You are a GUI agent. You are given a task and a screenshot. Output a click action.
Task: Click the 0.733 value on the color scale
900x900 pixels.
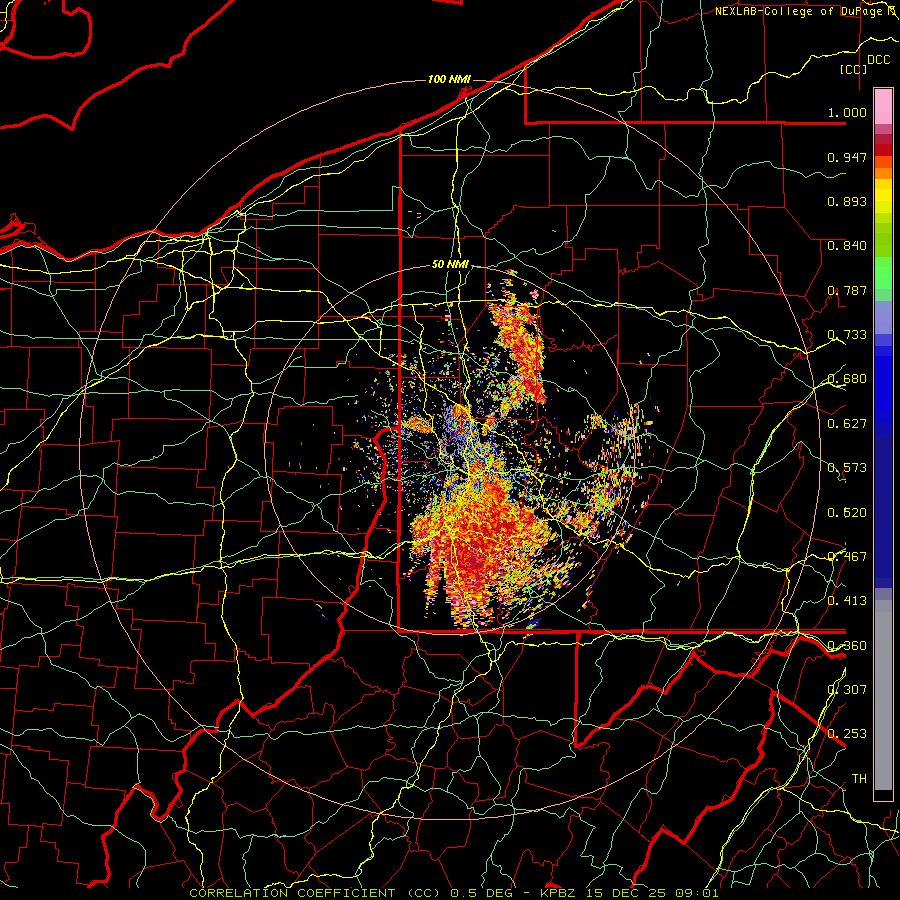(847, 335)
